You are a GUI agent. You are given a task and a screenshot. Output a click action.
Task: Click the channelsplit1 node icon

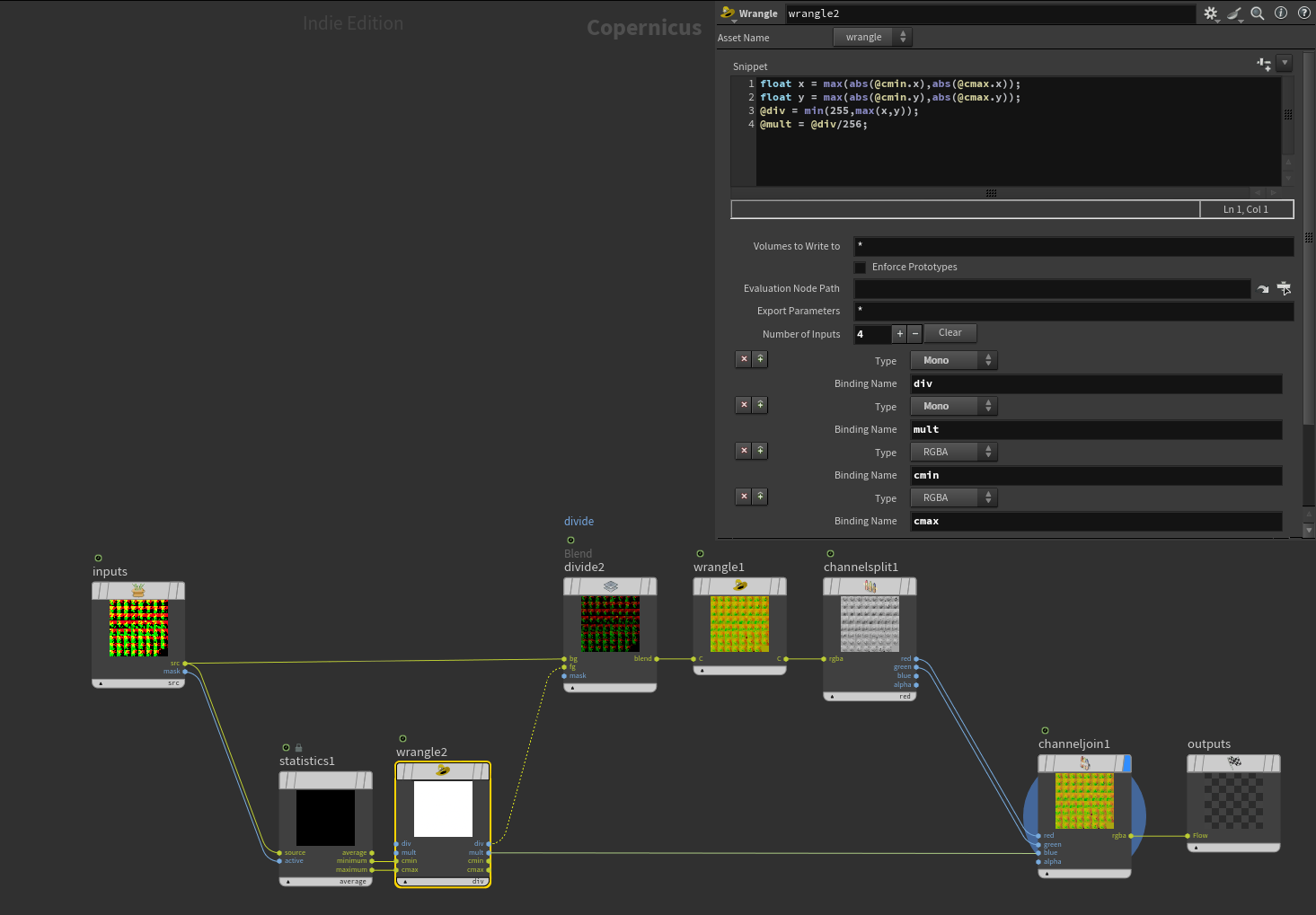(870, 585)
